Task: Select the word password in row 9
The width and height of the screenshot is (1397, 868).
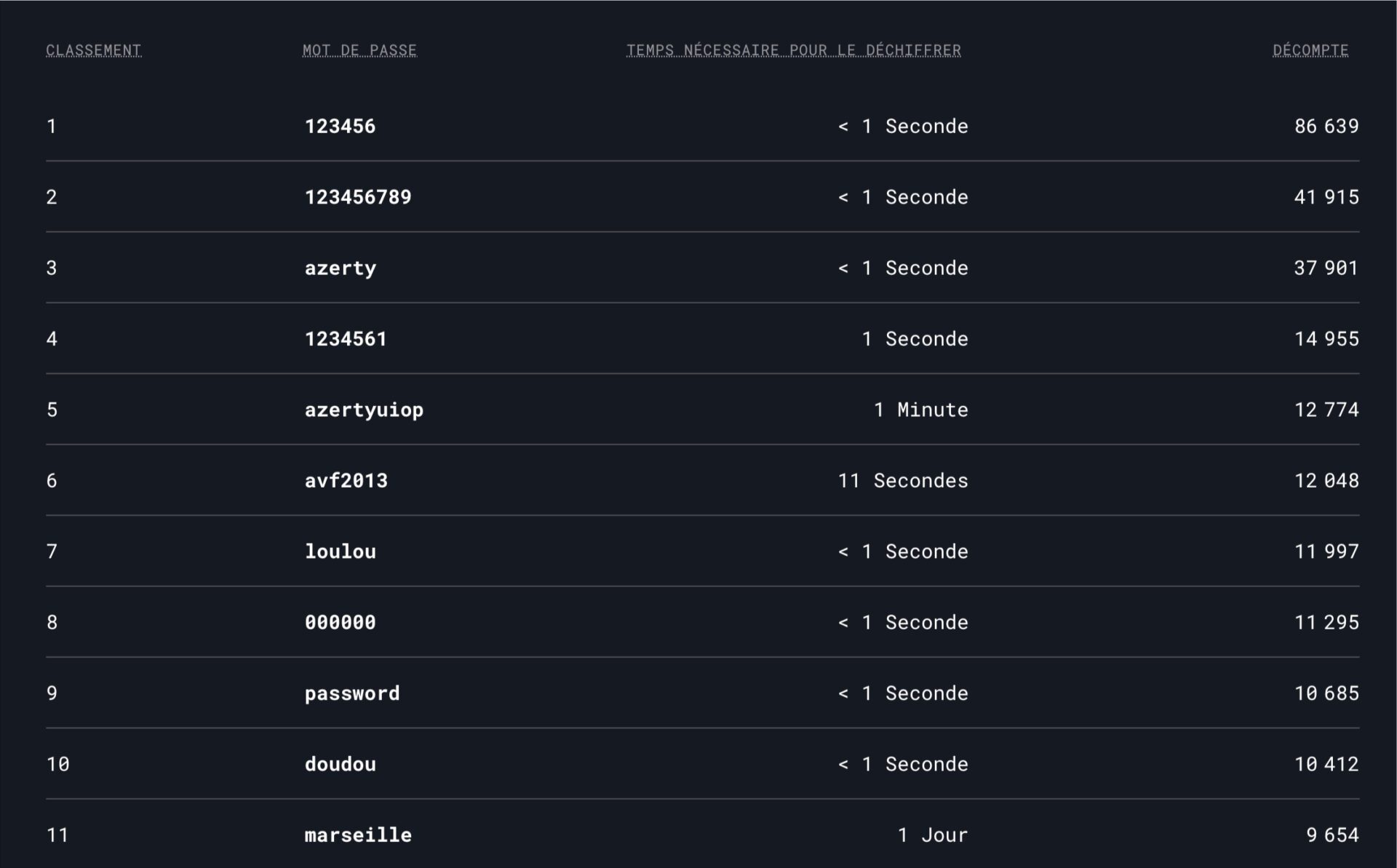Action: pos(352,694)
